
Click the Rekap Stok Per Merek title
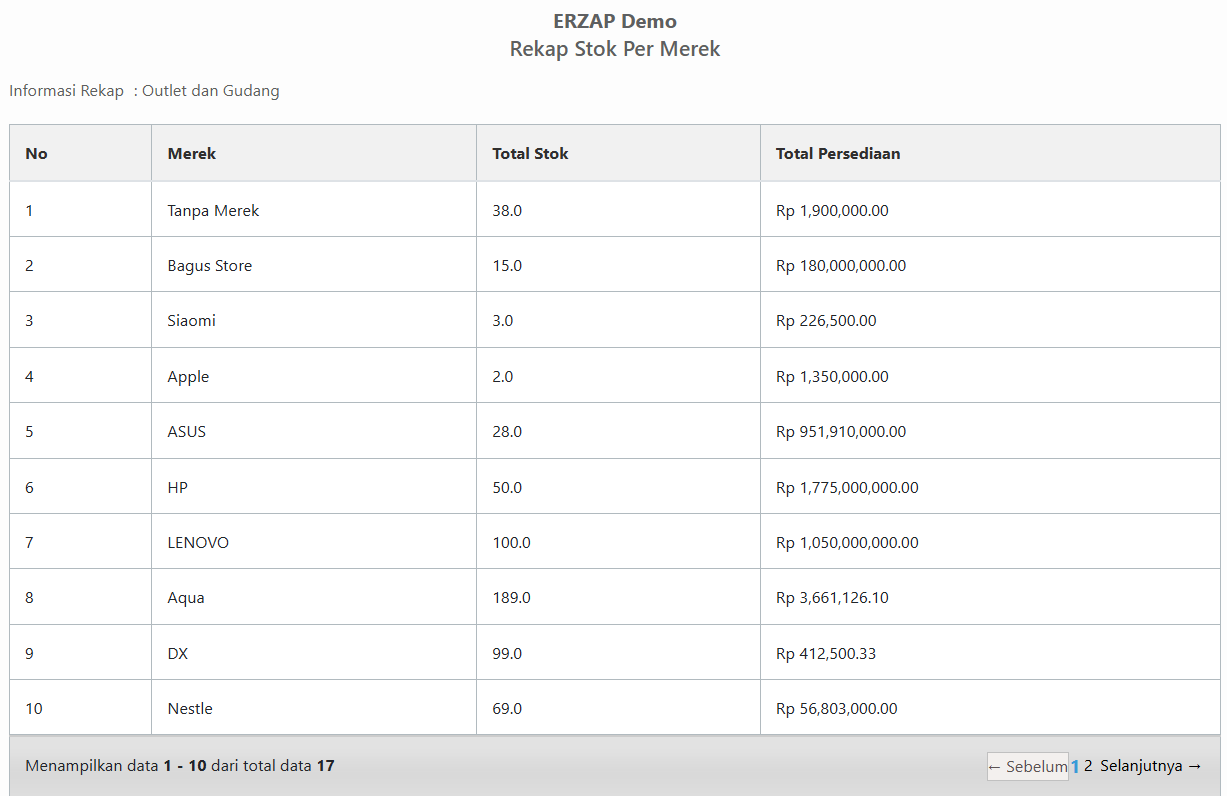(614, 49)
